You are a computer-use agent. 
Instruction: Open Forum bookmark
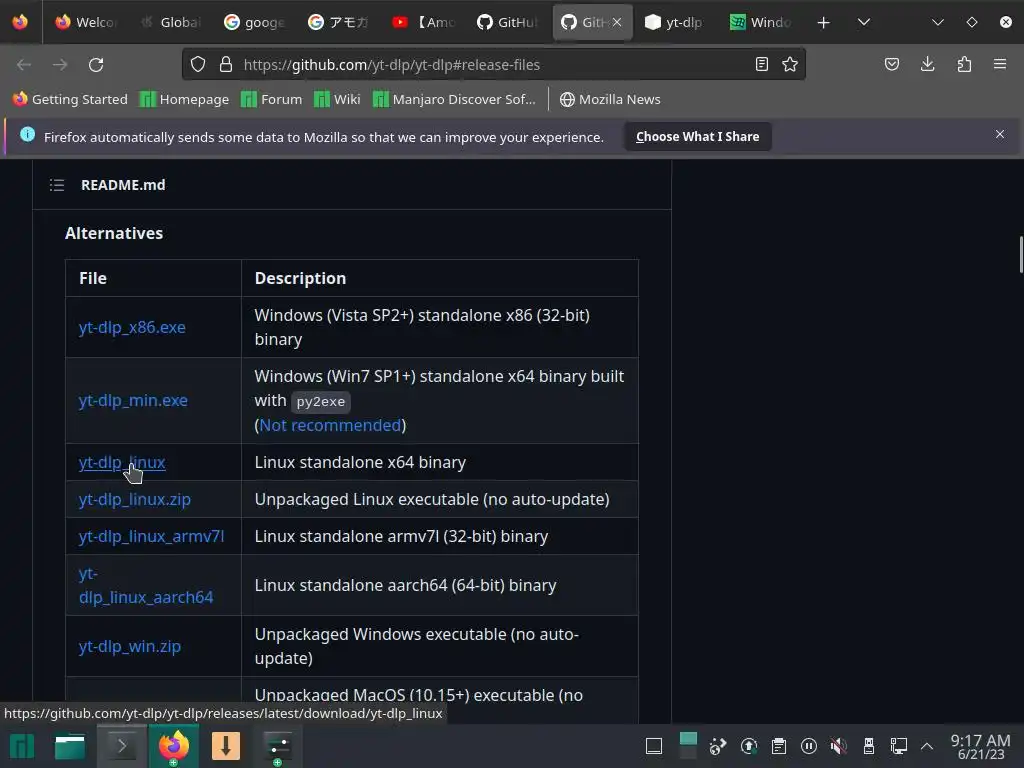click(x=272, y=99)
